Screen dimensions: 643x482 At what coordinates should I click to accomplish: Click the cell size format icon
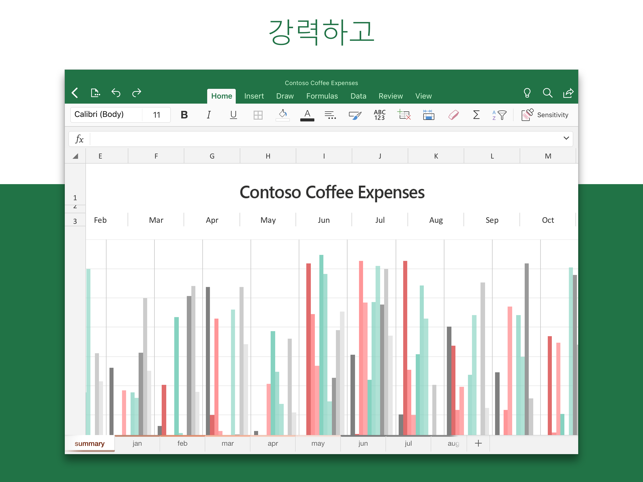pyautogui.click(x=429, y=115)
